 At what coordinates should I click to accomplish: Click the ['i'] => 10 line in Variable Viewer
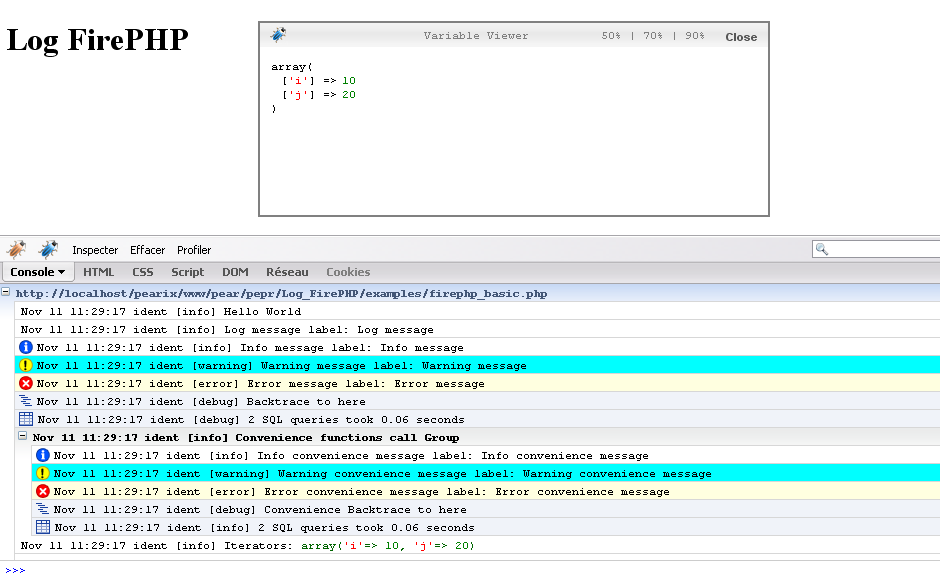tap(319, 80)
